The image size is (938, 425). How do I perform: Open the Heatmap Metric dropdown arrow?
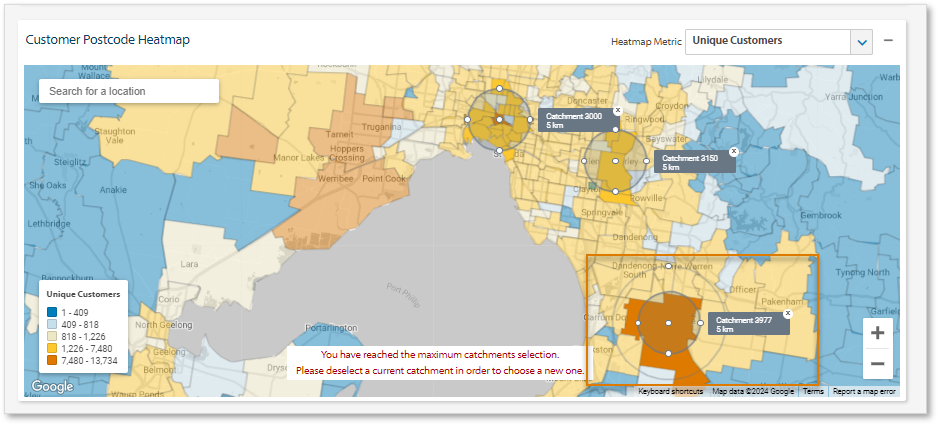[x=862, y=41]
